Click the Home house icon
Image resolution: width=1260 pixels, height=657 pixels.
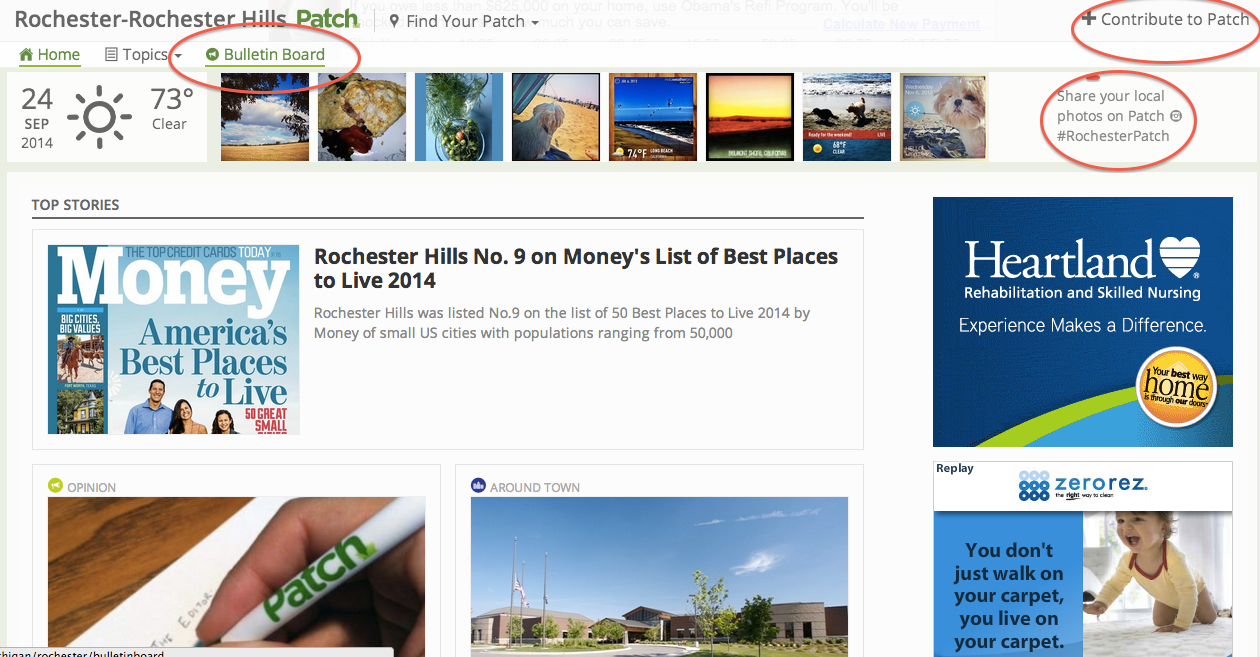26,55
